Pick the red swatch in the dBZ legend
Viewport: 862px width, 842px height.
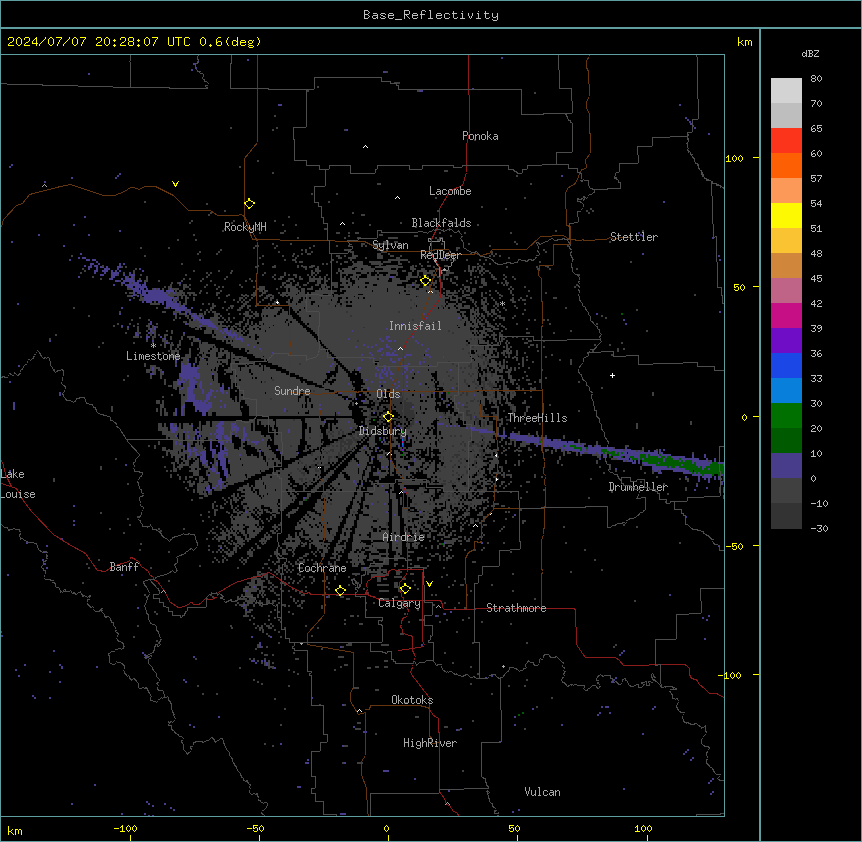point(786,141)
